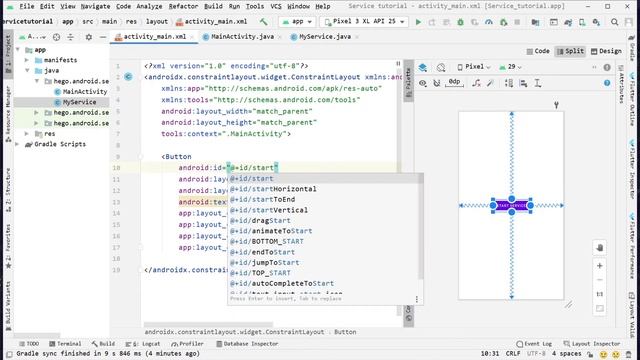640x360 pixels.
Task: Open the VCS menu
Action: (x=276, y=7)
